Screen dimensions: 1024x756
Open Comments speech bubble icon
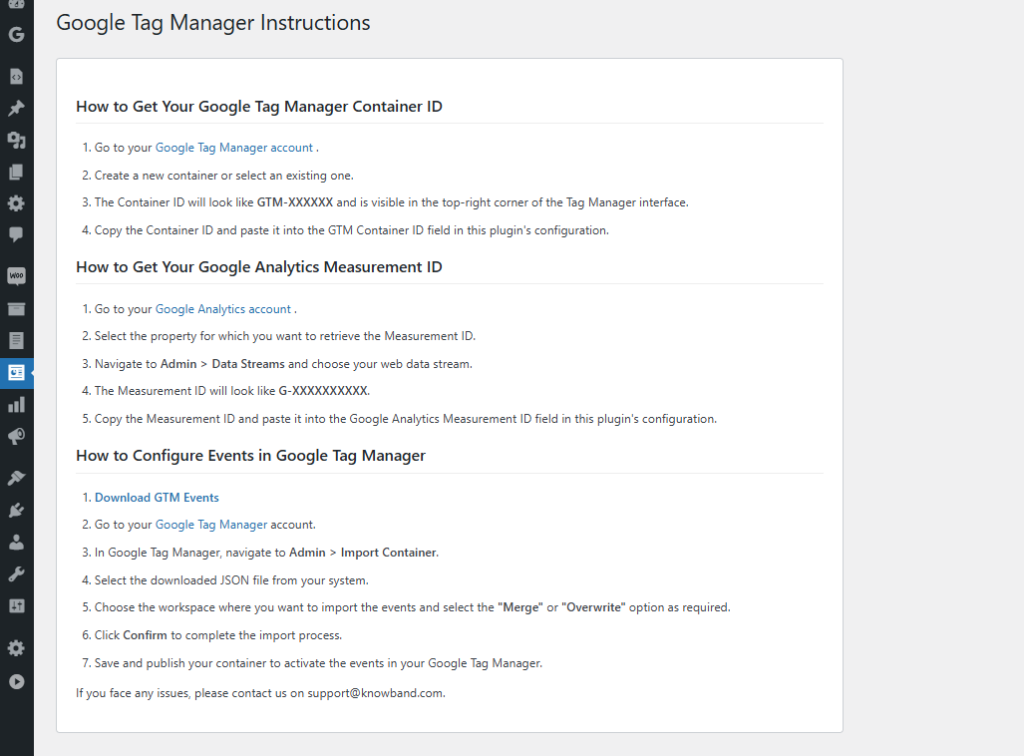pyautogui.click(x=16, y=234)
